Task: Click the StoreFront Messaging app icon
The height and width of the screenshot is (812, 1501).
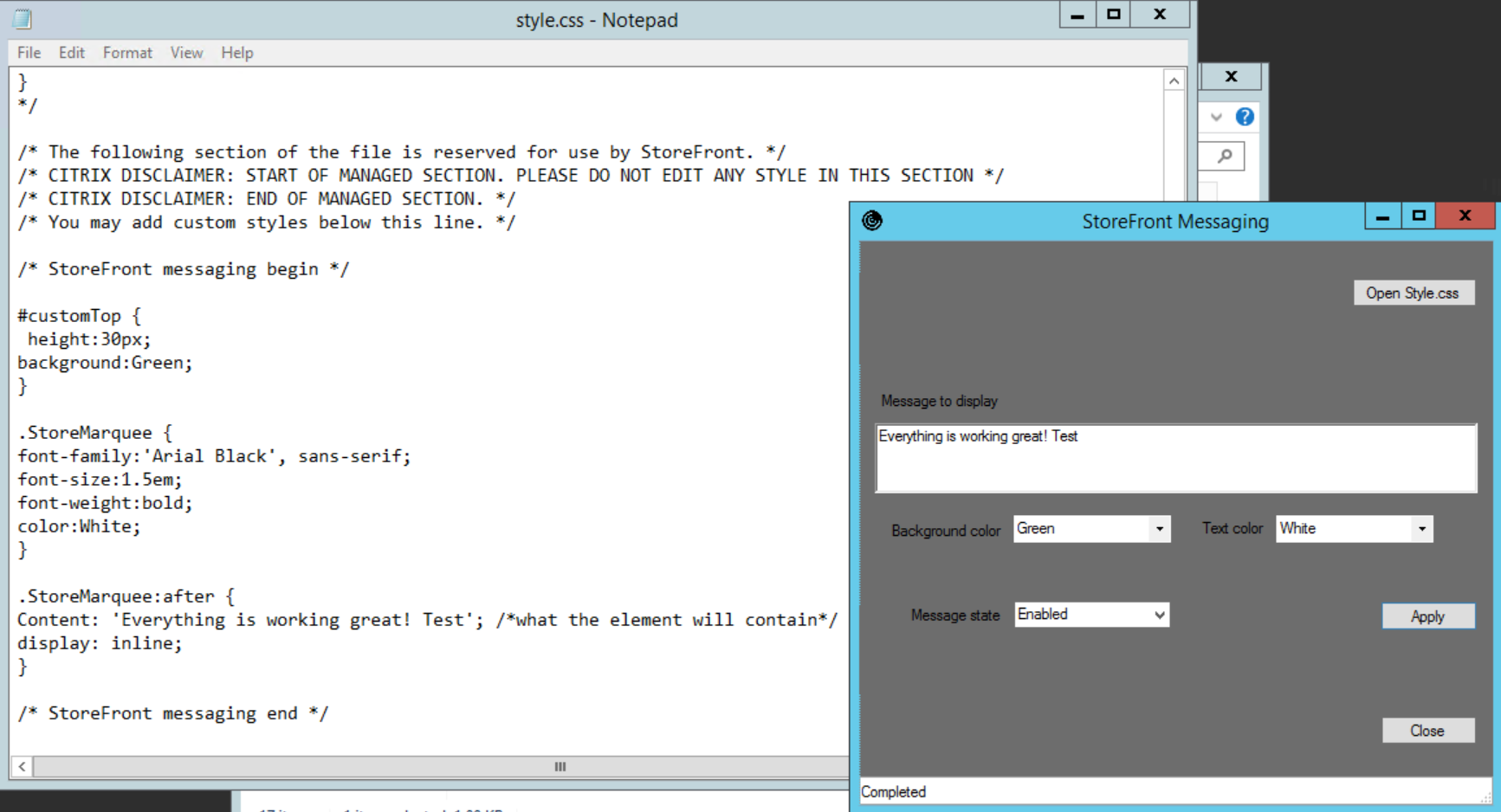Action: (x=872, y=221)
